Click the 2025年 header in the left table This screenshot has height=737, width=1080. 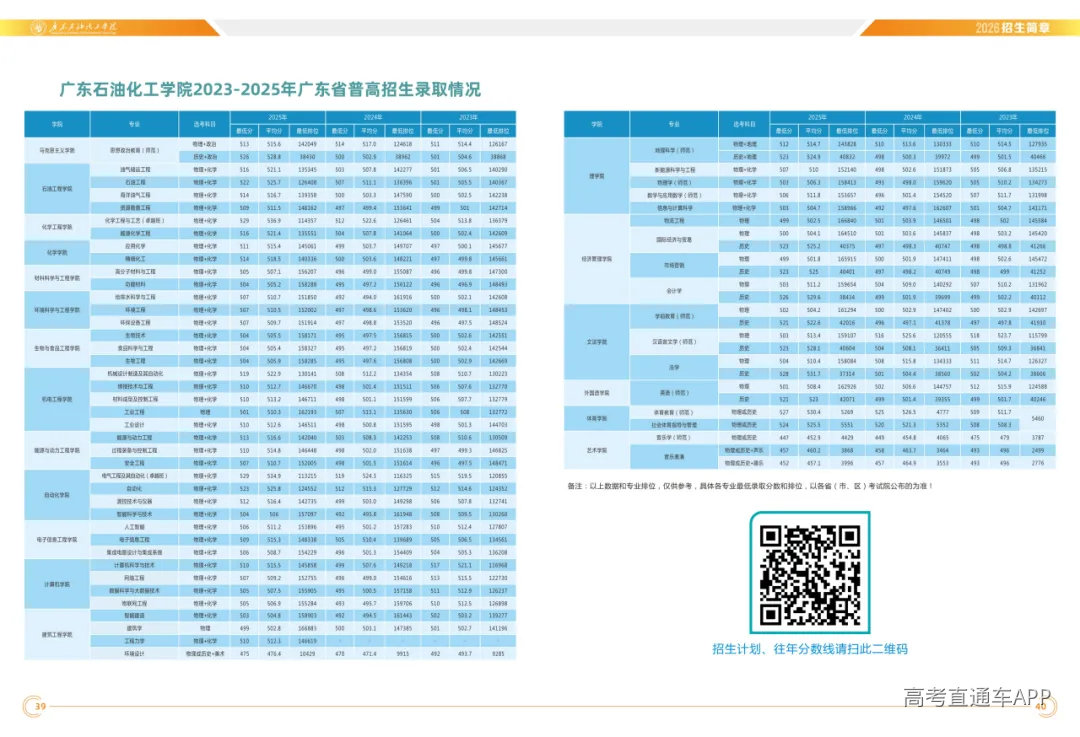pyautogui.click(x=278, y=118)
